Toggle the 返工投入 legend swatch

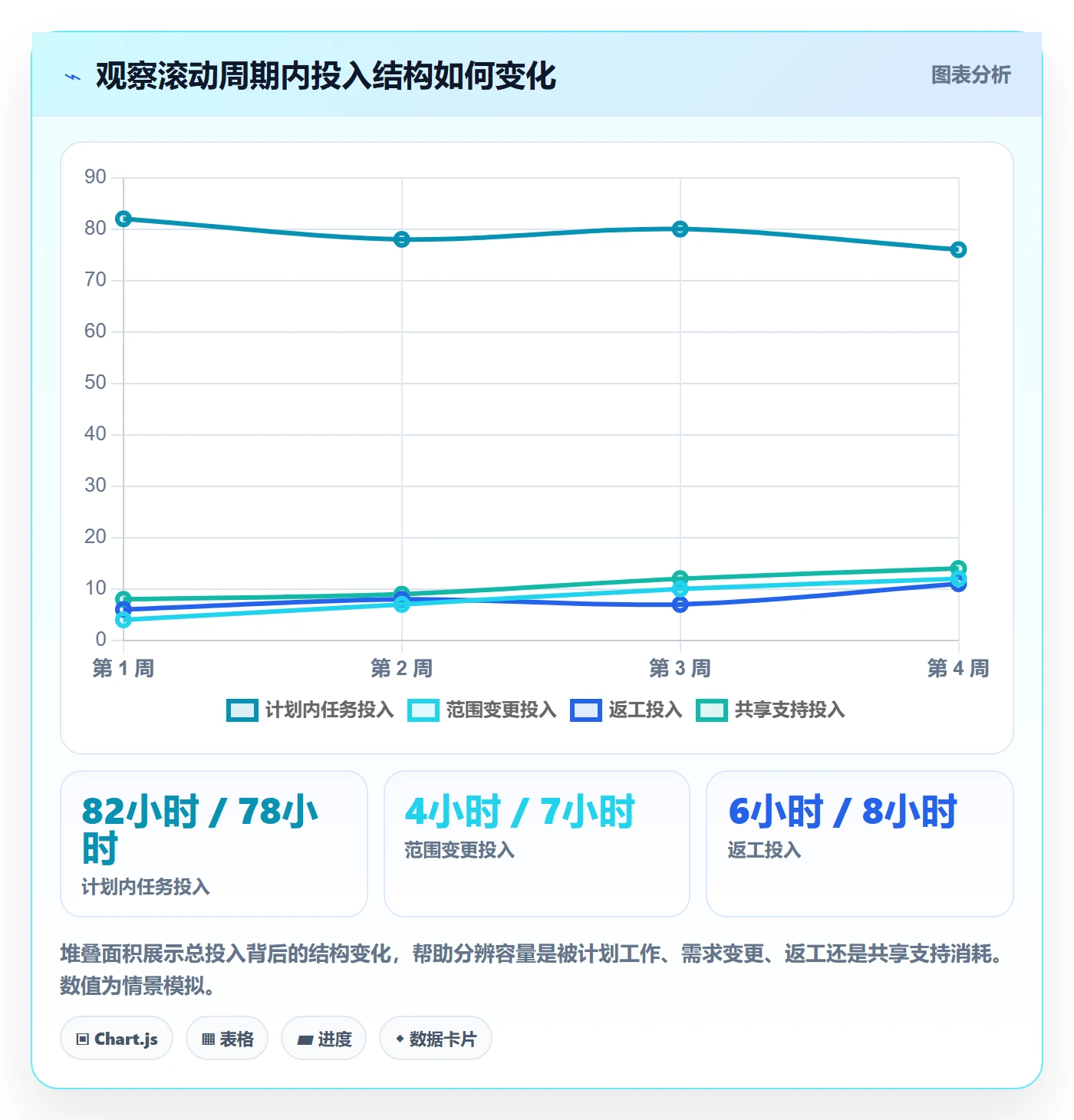[586, 710]
